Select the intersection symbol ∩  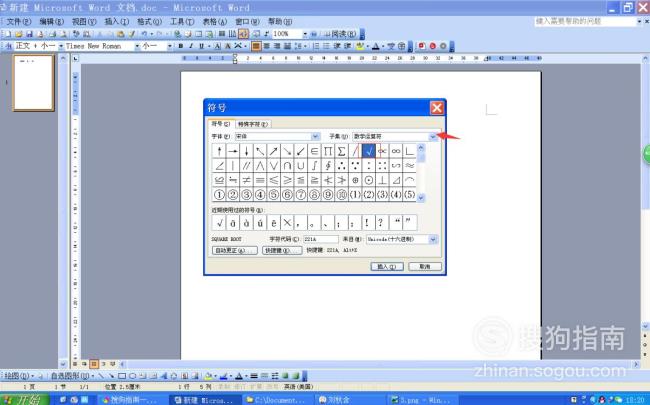coord(287,166)
